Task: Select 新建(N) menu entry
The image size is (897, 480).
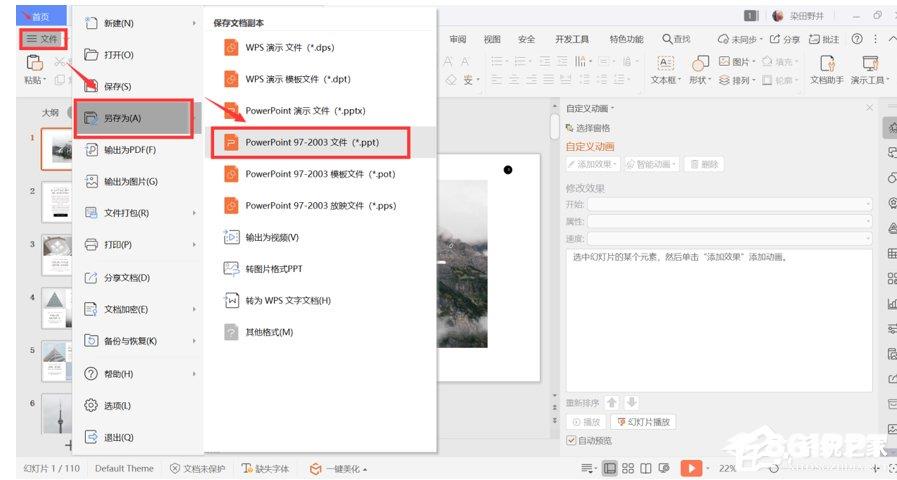Action: (138, 23)
